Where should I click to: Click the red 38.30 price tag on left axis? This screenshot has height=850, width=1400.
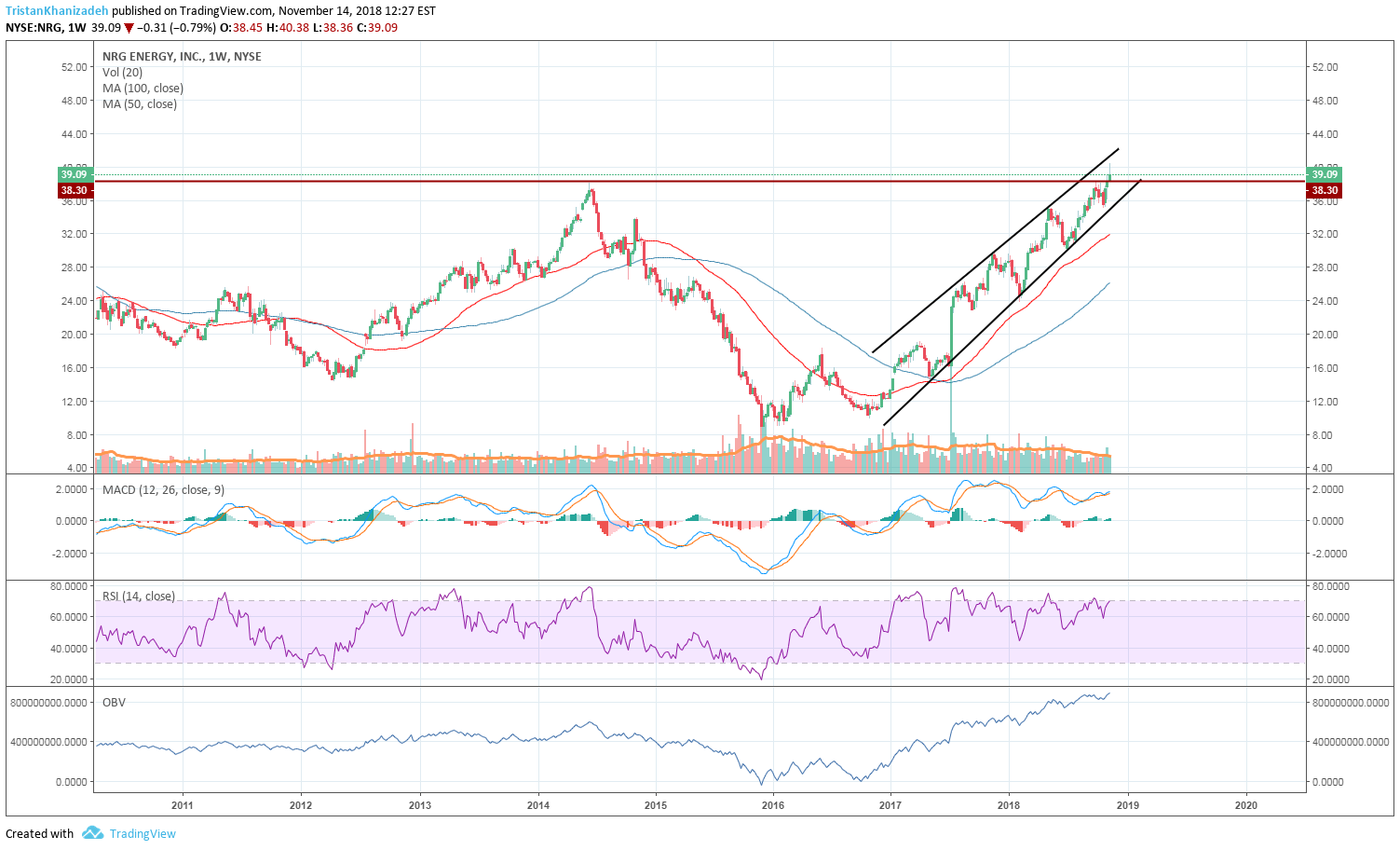(x=74, y=190)
